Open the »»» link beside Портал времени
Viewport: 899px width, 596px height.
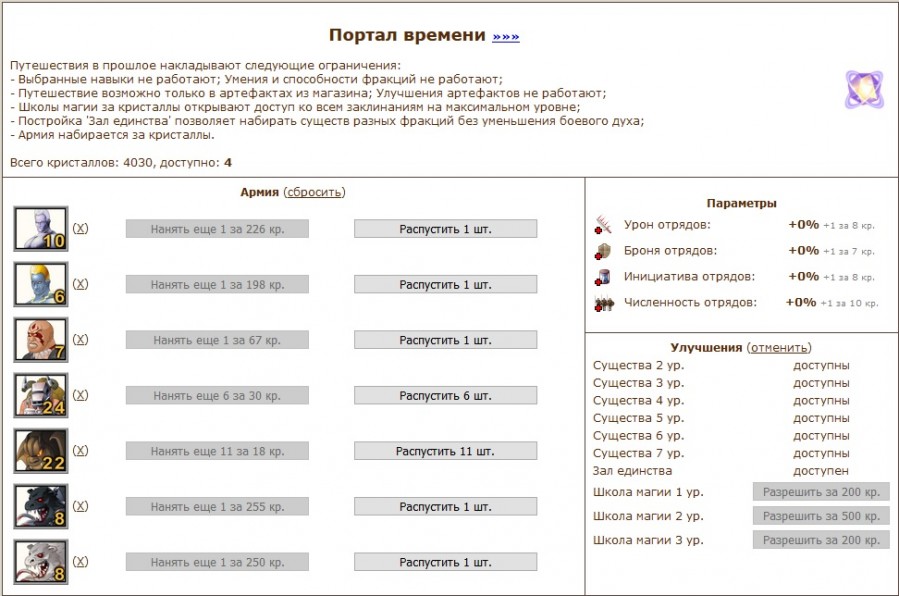pos(506,37)
